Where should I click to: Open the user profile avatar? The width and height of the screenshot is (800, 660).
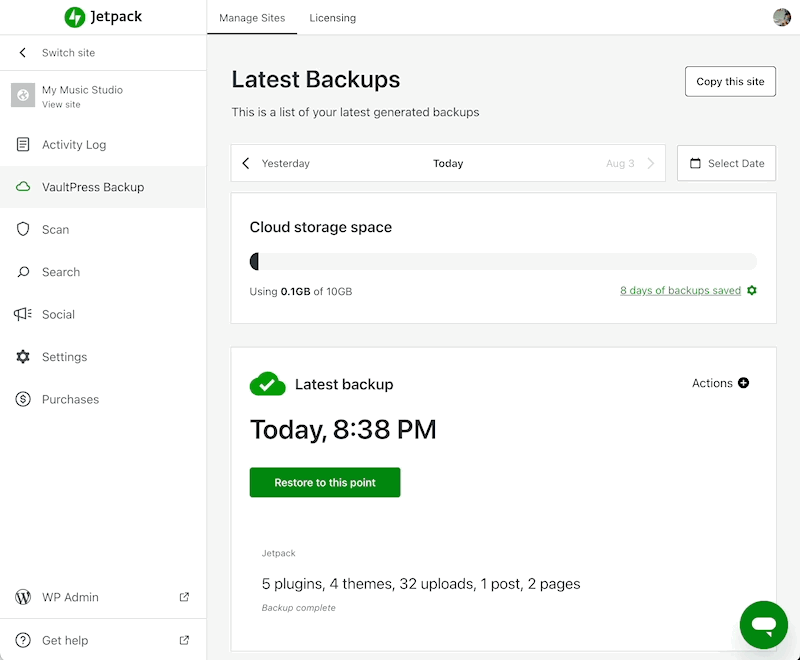782,17
